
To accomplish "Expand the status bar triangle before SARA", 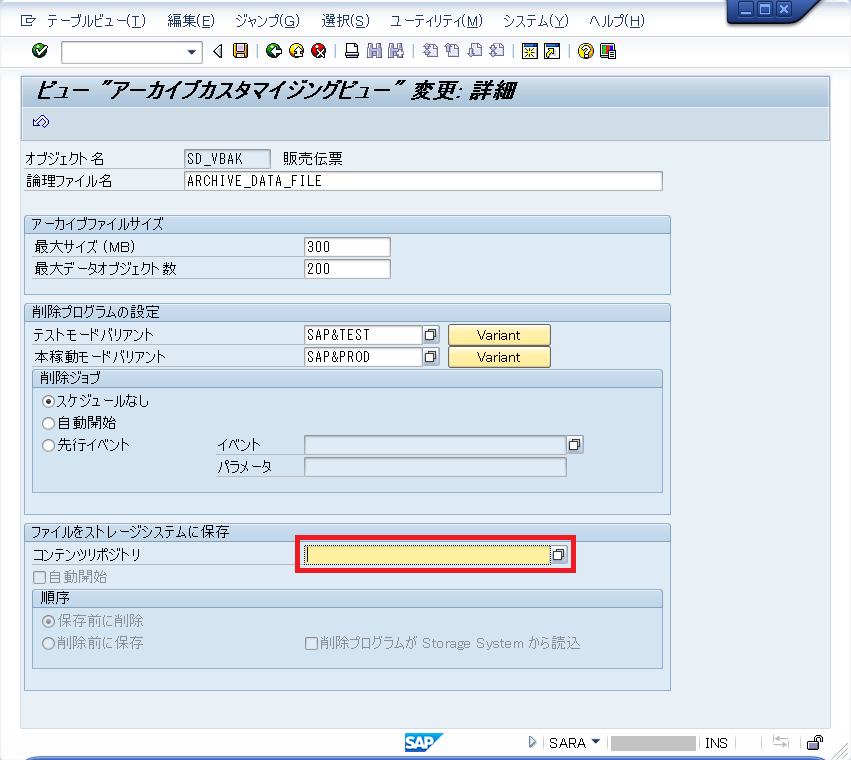I will pyautogui.click(x=532, y=742).
